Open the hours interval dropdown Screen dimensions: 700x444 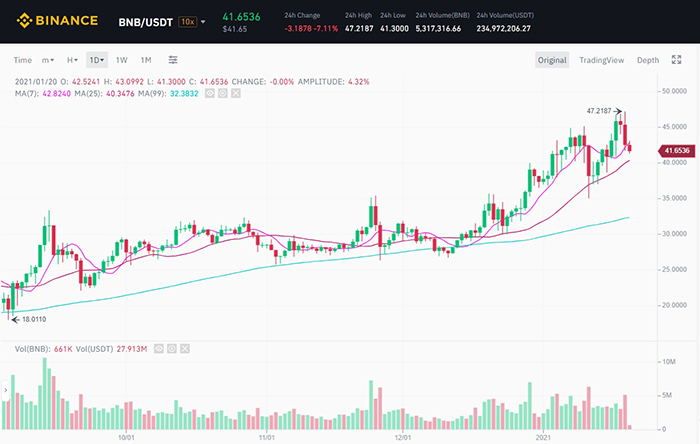coord(71,60)
